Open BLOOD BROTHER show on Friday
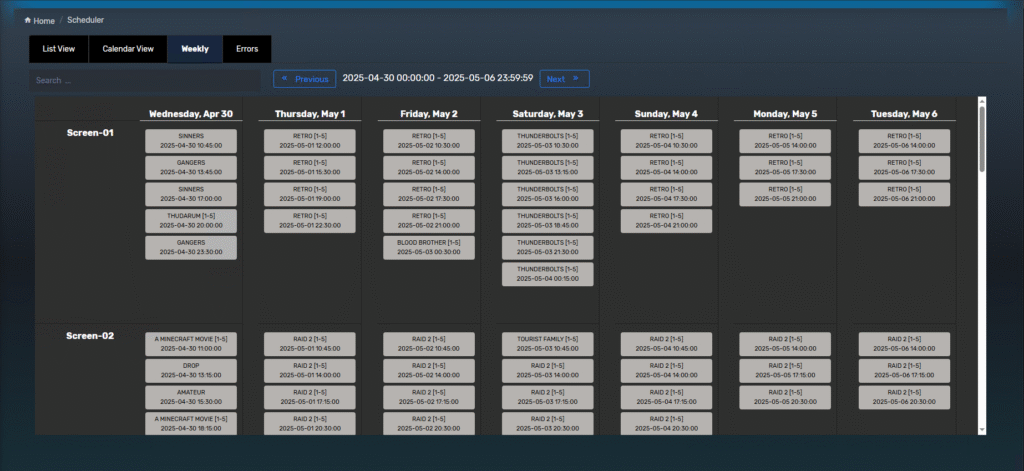 coord(428,248)
